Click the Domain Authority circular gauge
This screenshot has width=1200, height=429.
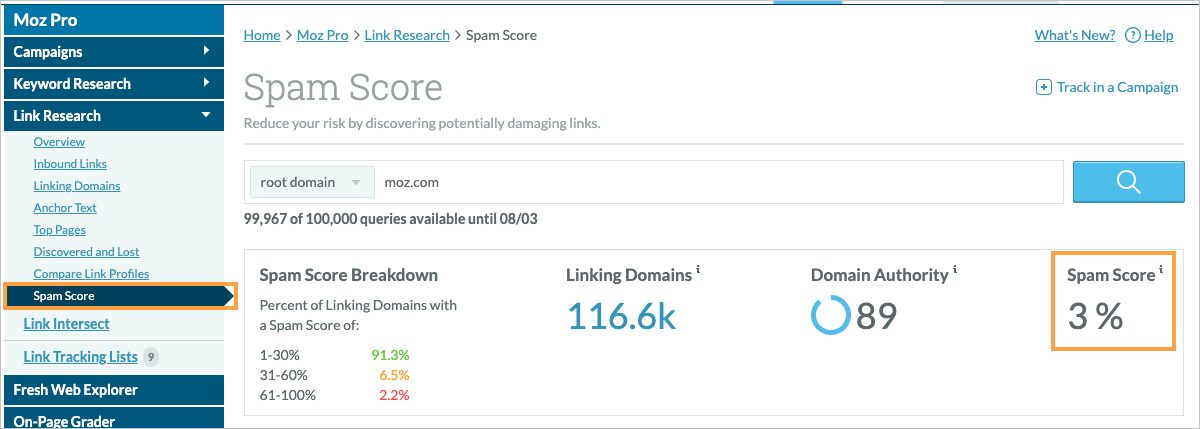[830, 316]
